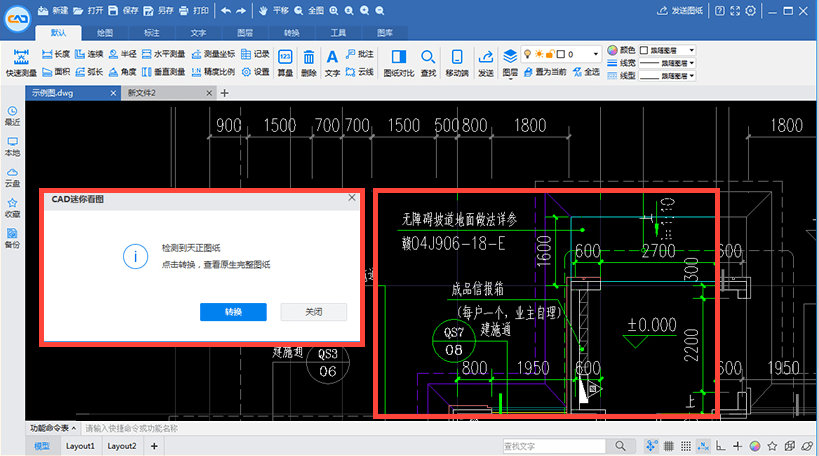This screenshot has height=456, width=819.
Task: Open 精度比例 precision scale settings
Action: [x=213, y=72]
